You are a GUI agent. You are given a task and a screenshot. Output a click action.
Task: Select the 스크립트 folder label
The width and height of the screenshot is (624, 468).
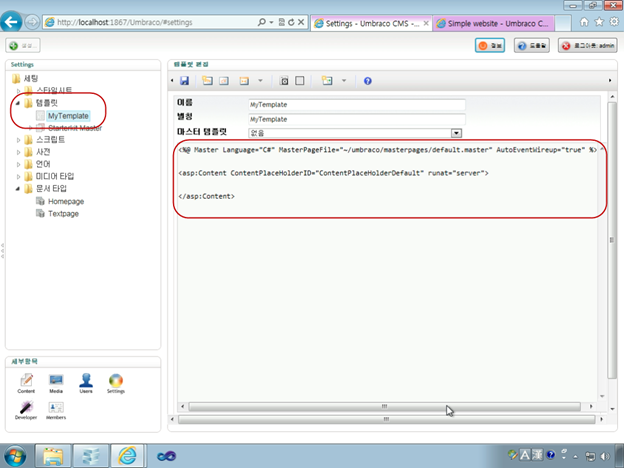50,140
